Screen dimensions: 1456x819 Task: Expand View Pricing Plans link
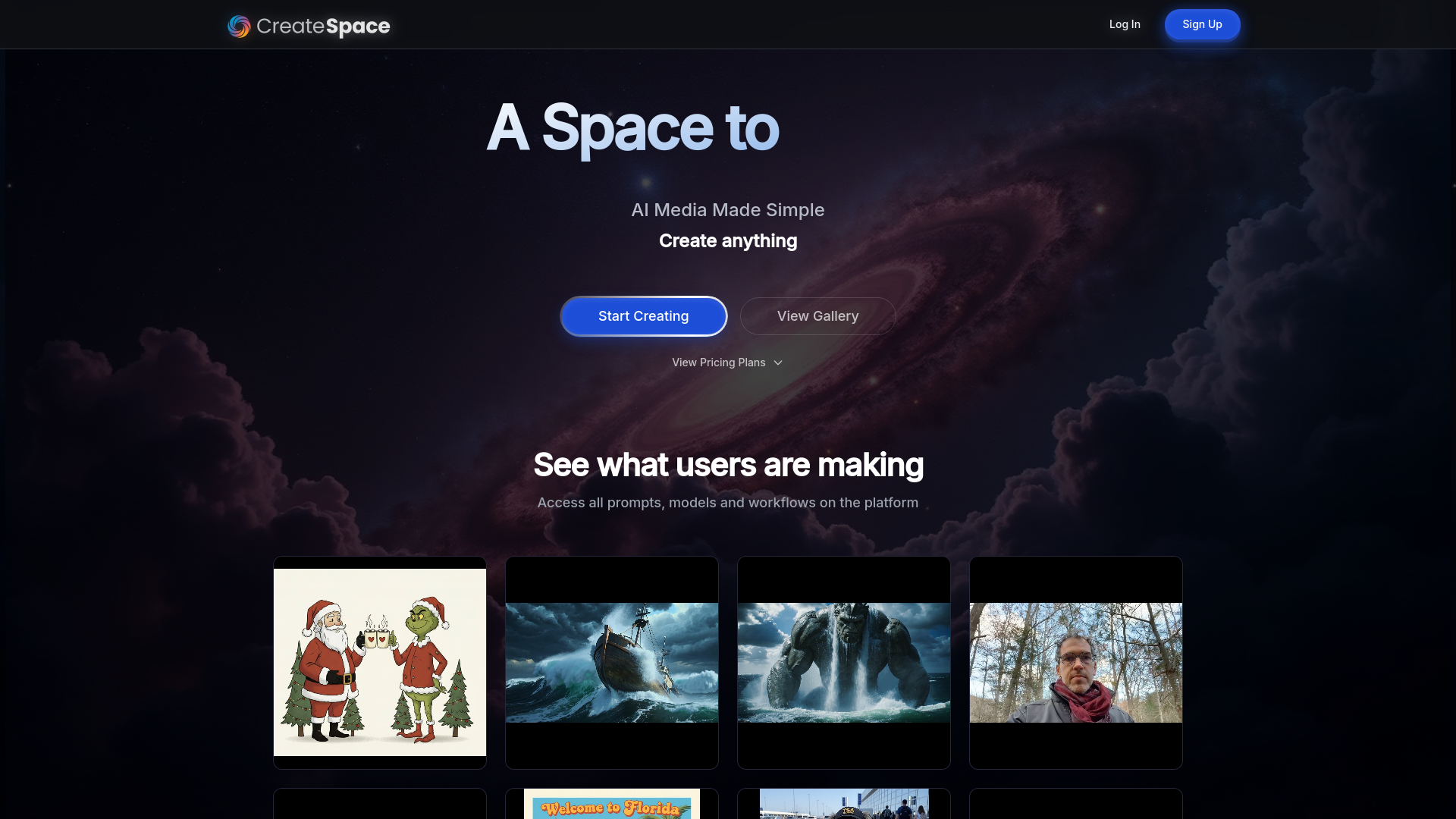[719, 362]
